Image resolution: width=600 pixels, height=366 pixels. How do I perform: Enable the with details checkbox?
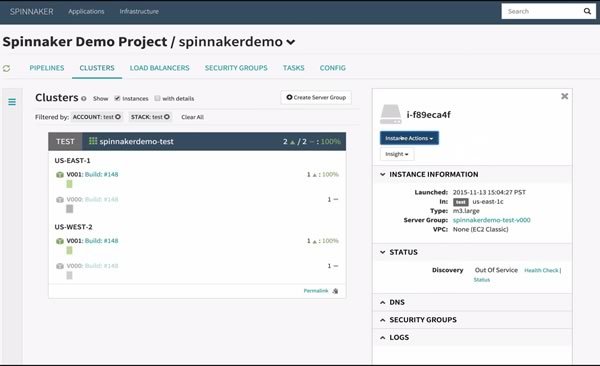click(x=157, y=98)
